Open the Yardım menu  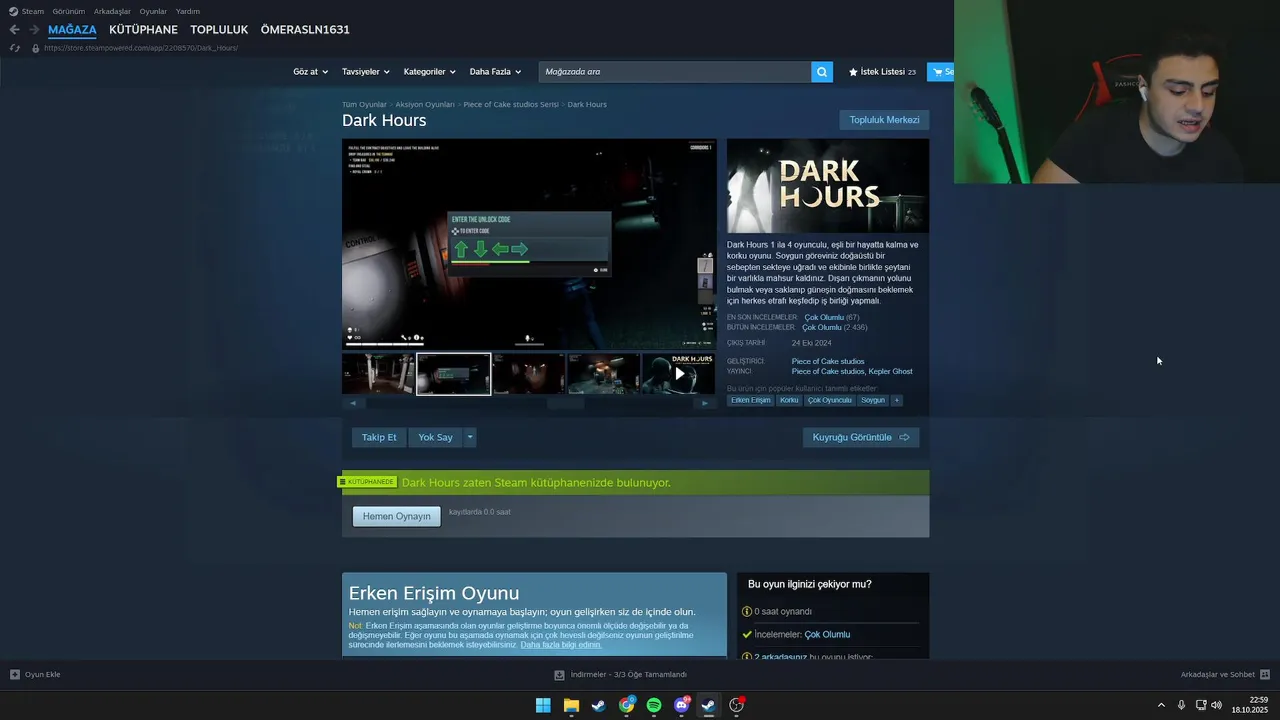[x=188, y=11]
